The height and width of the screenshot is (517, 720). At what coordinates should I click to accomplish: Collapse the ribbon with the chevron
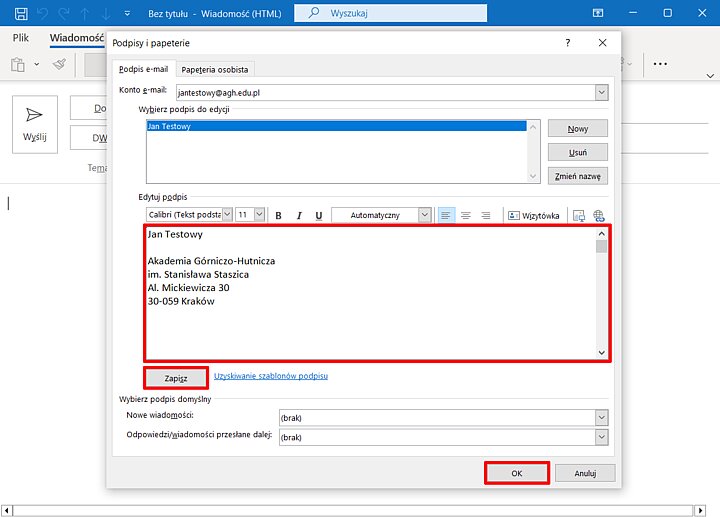coord(710,76)
